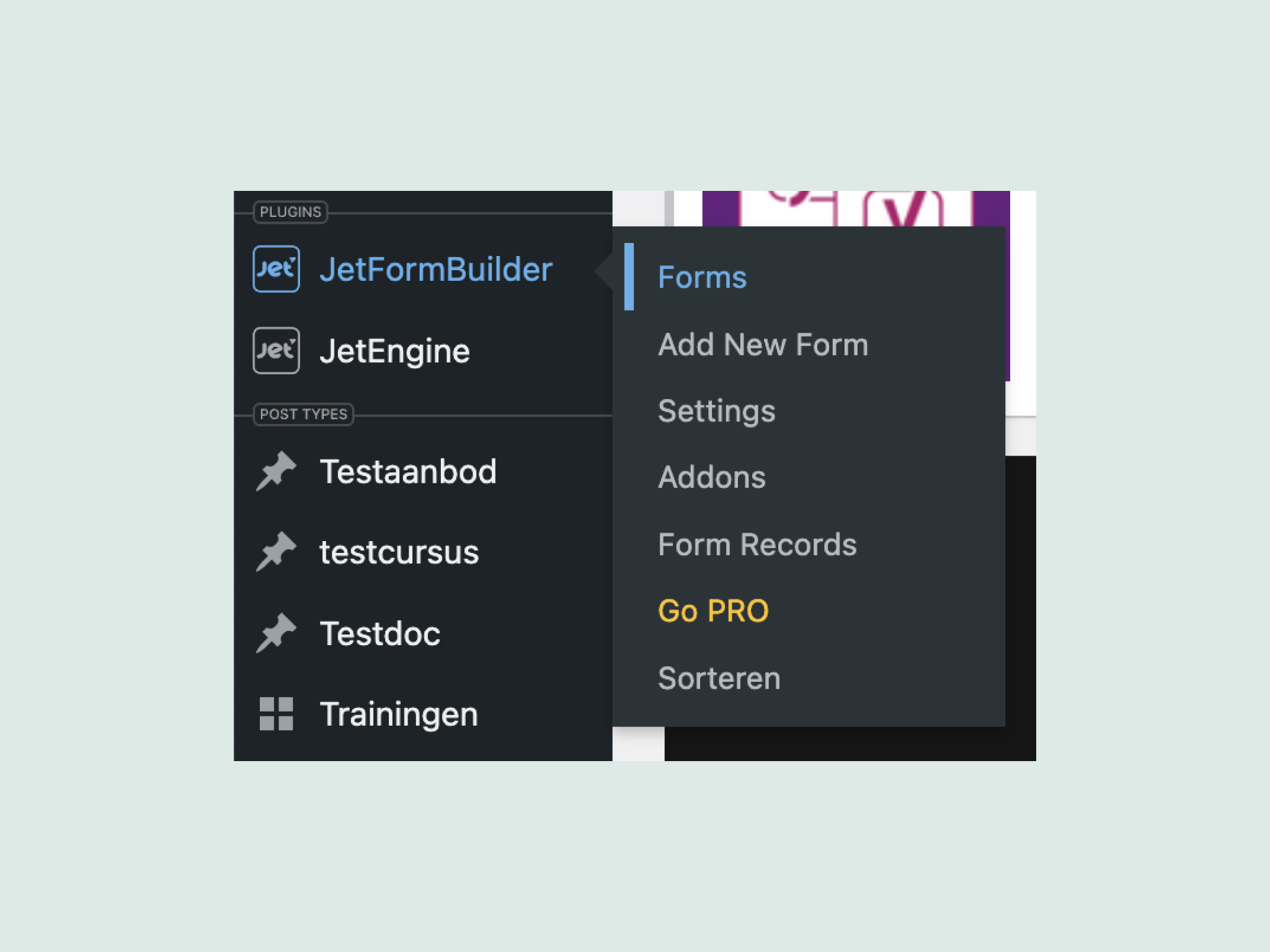
Task: Open the Sorteren submenu entry
Action: tap(719, 678)
